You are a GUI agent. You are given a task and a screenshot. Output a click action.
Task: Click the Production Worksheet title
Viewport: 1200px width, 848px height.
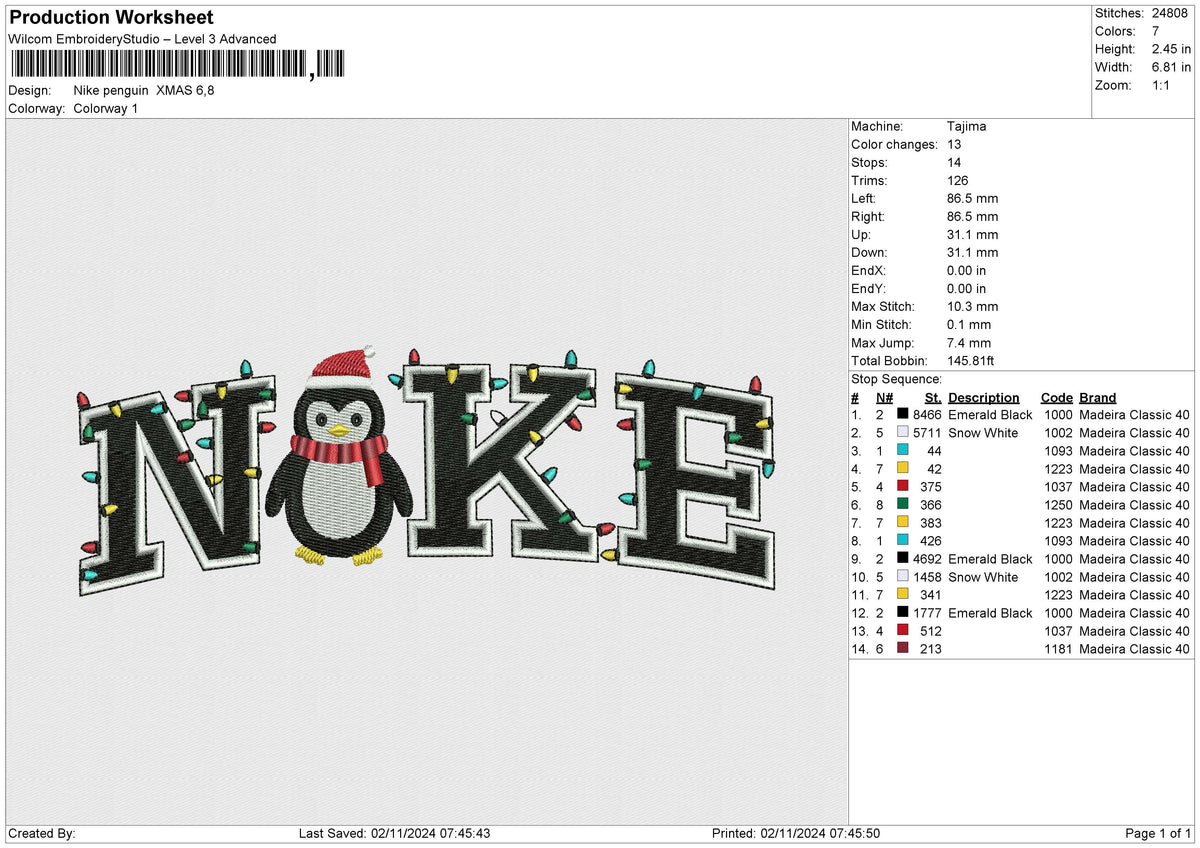coord(111,18)
